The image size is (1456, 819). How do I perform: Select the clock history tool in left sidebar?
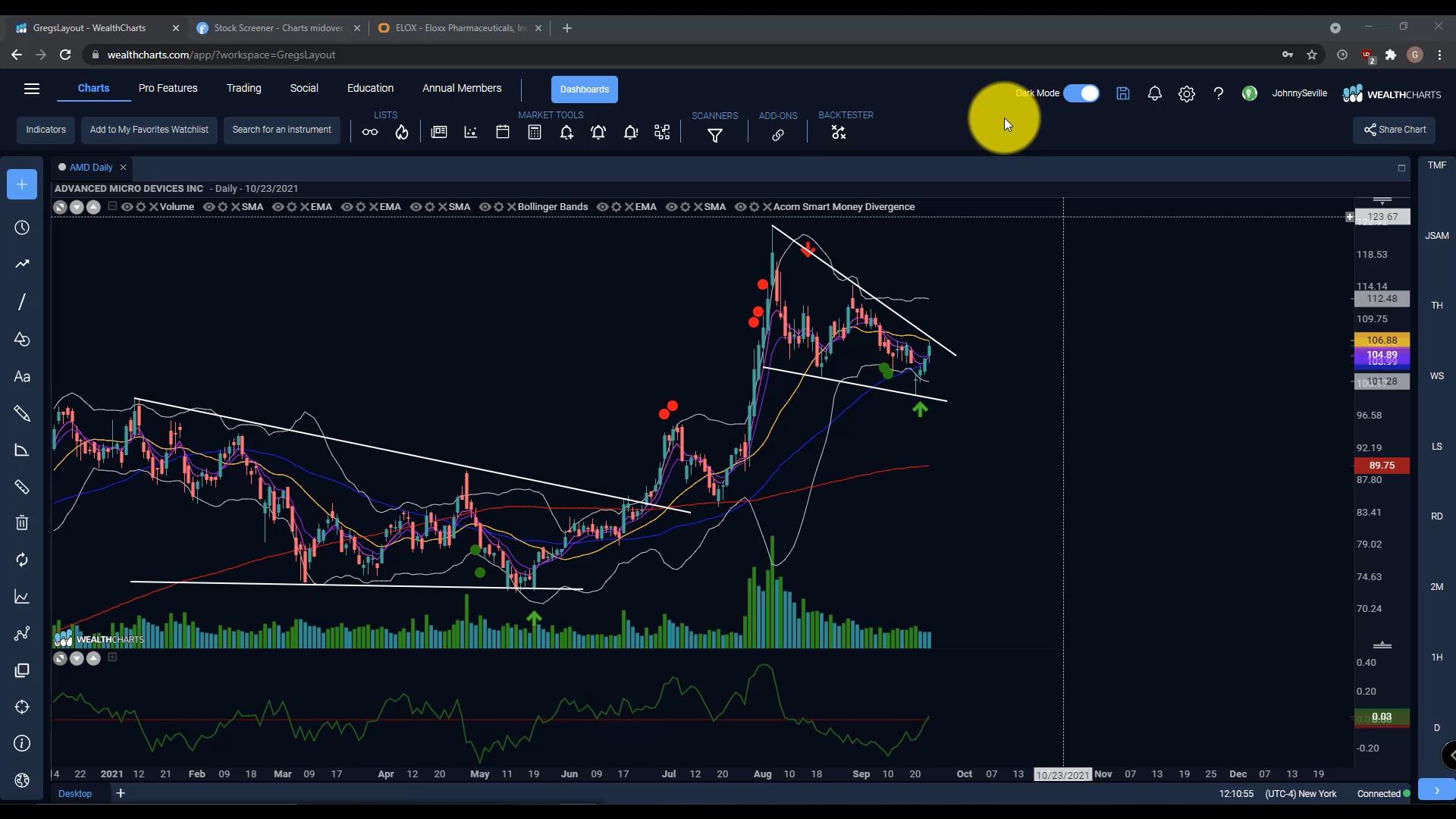22,227
